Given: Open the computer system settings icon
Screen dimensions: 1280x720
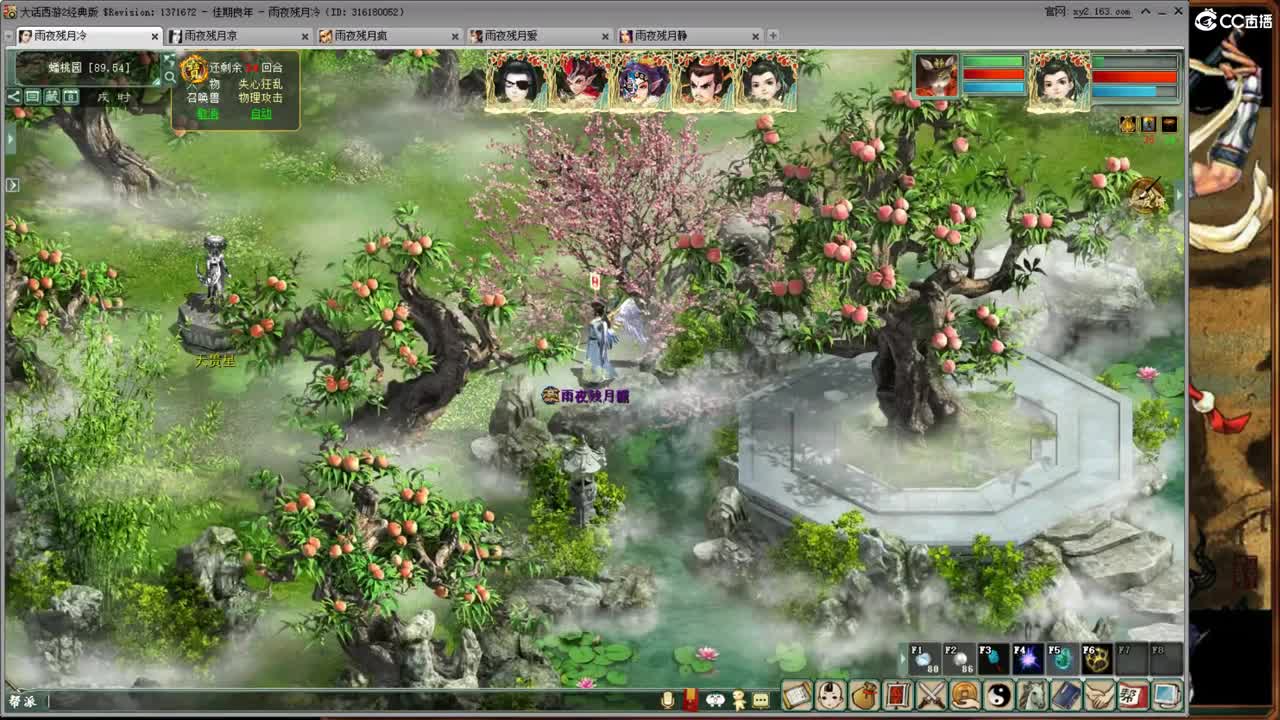Looking at the screenshot, I should (1166, 694).
